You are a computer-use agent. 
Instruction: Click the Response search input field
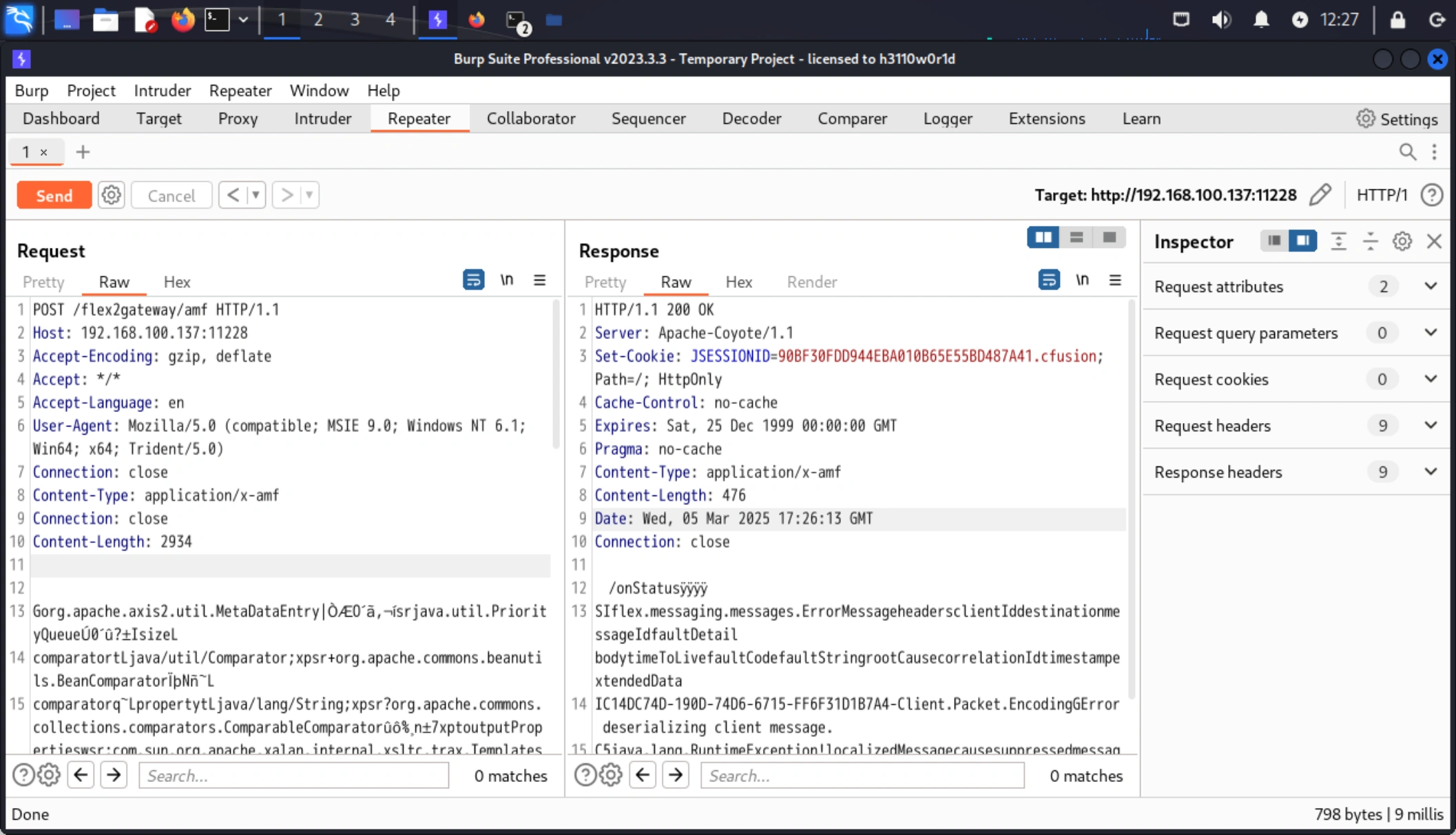862,775
